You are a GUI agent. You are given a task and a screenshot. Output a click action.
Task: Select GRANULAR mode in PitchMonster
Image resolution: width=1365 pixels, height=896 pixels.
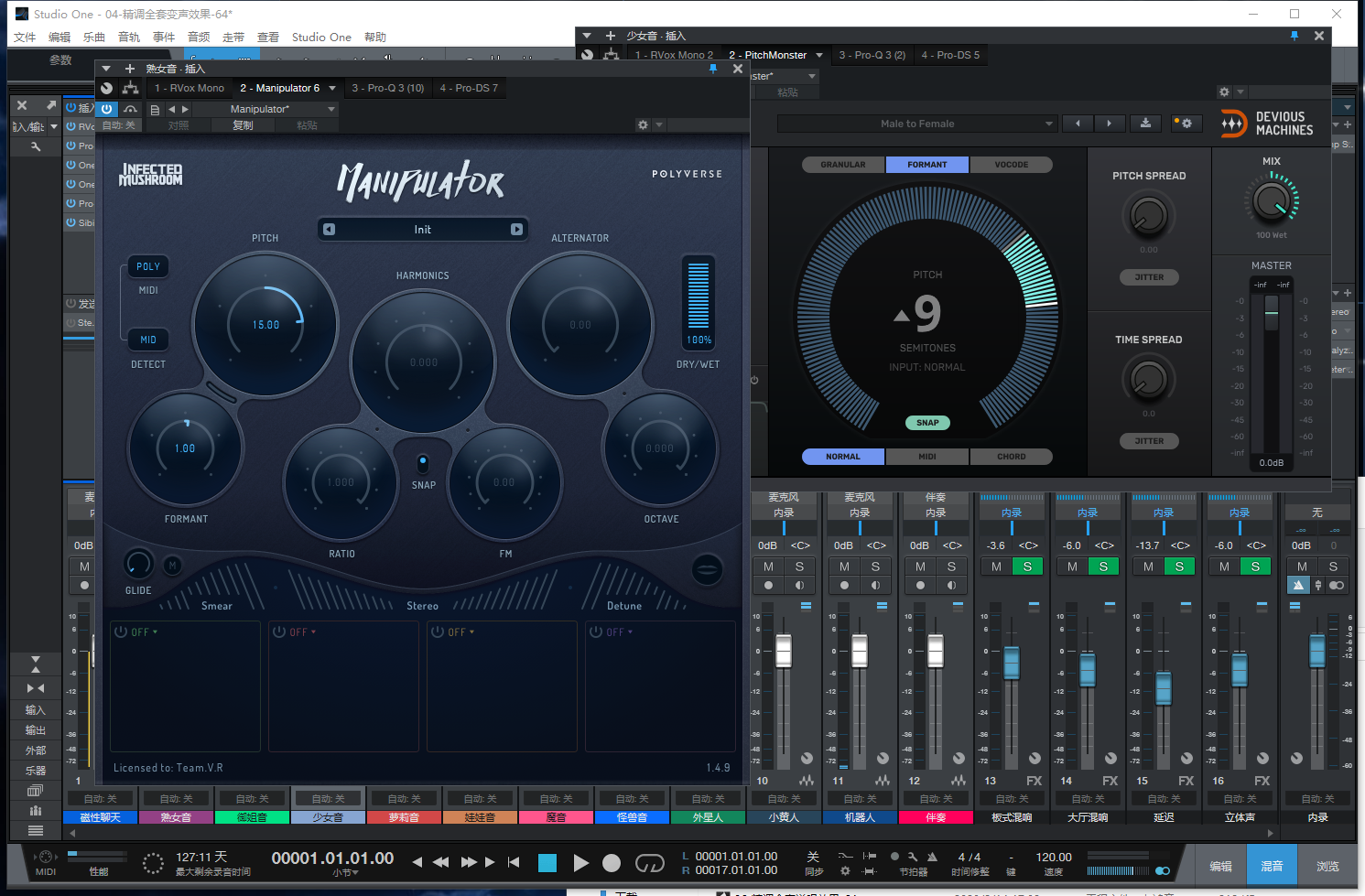pyautogui.click(x=842, y=165)
